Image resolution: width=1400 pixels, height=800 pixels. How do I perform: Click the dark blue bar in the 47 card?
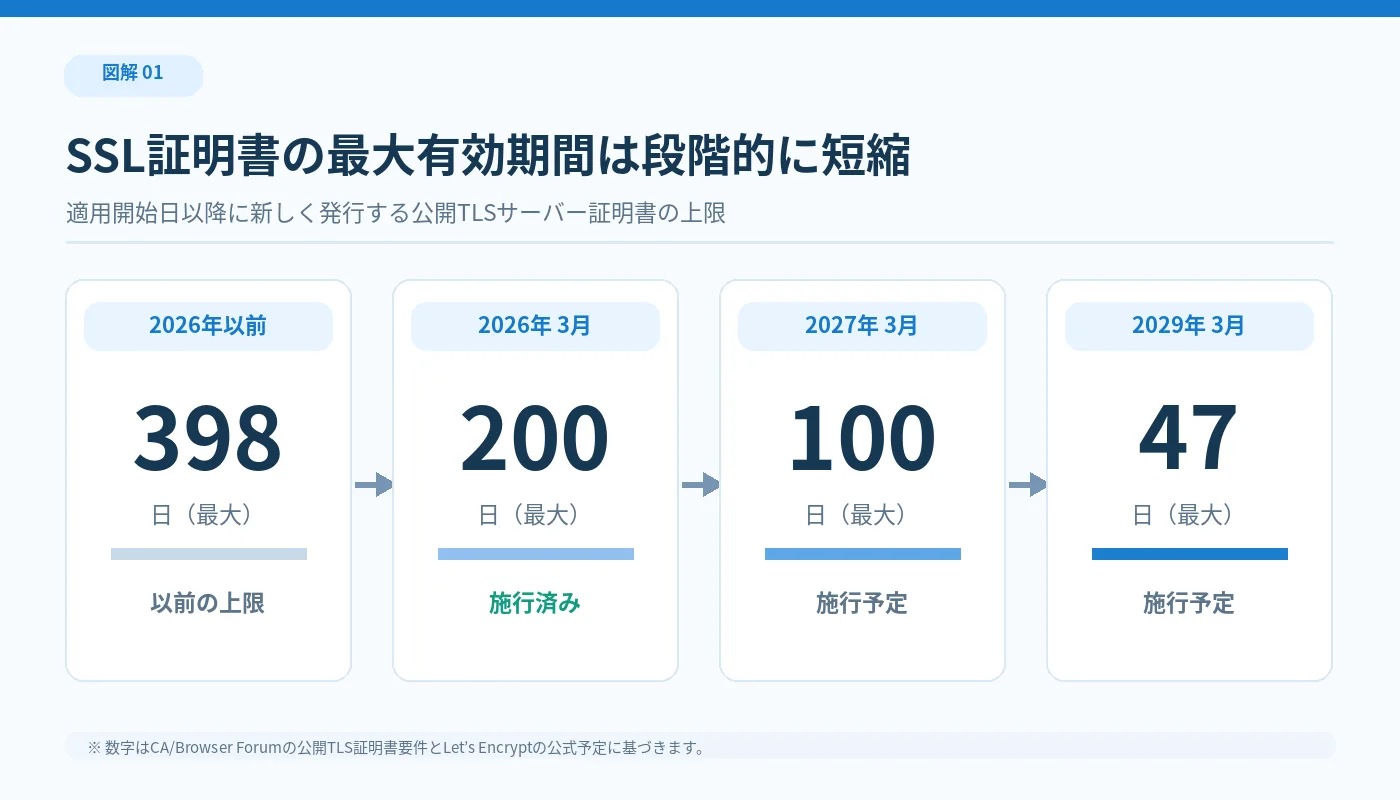pos(1190,554)
